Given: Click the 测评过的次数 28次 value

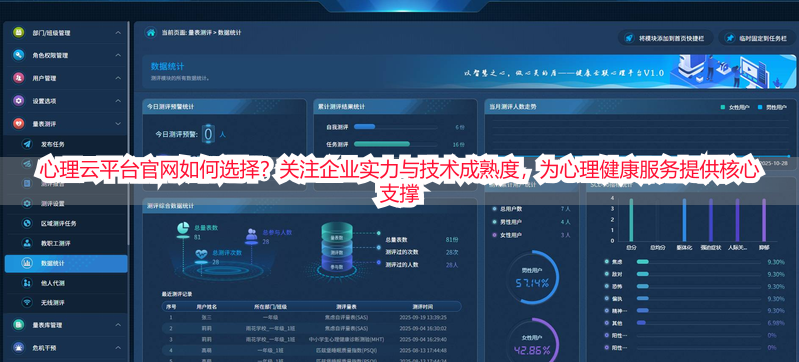Looking at the screenshot, I should pyautogui.click(x=452, y=252).
